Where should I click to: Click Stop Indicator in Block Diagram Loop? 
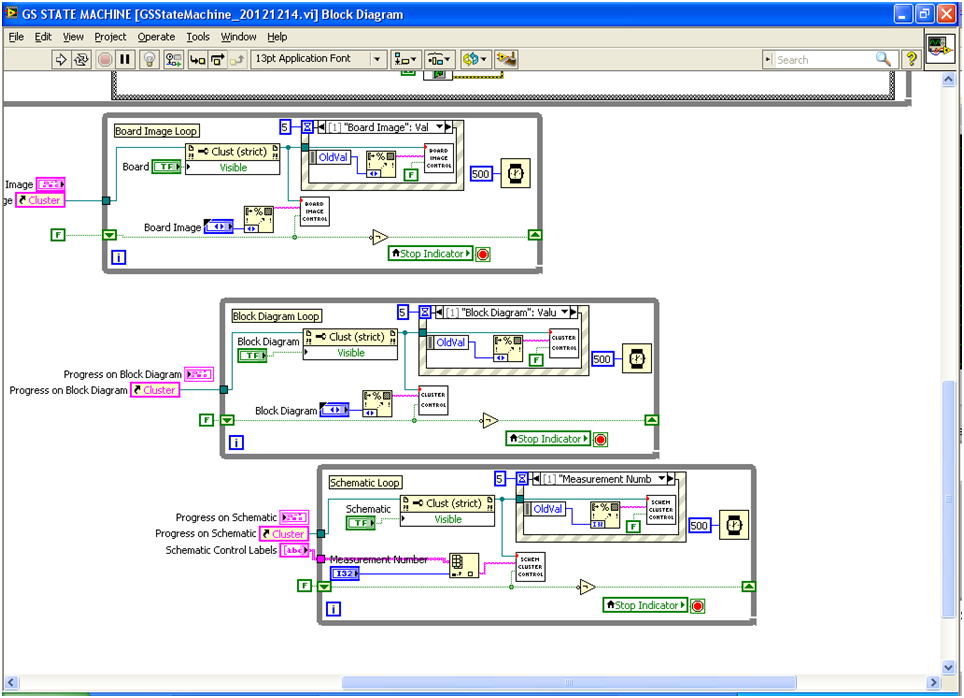[x=550, y=439]
